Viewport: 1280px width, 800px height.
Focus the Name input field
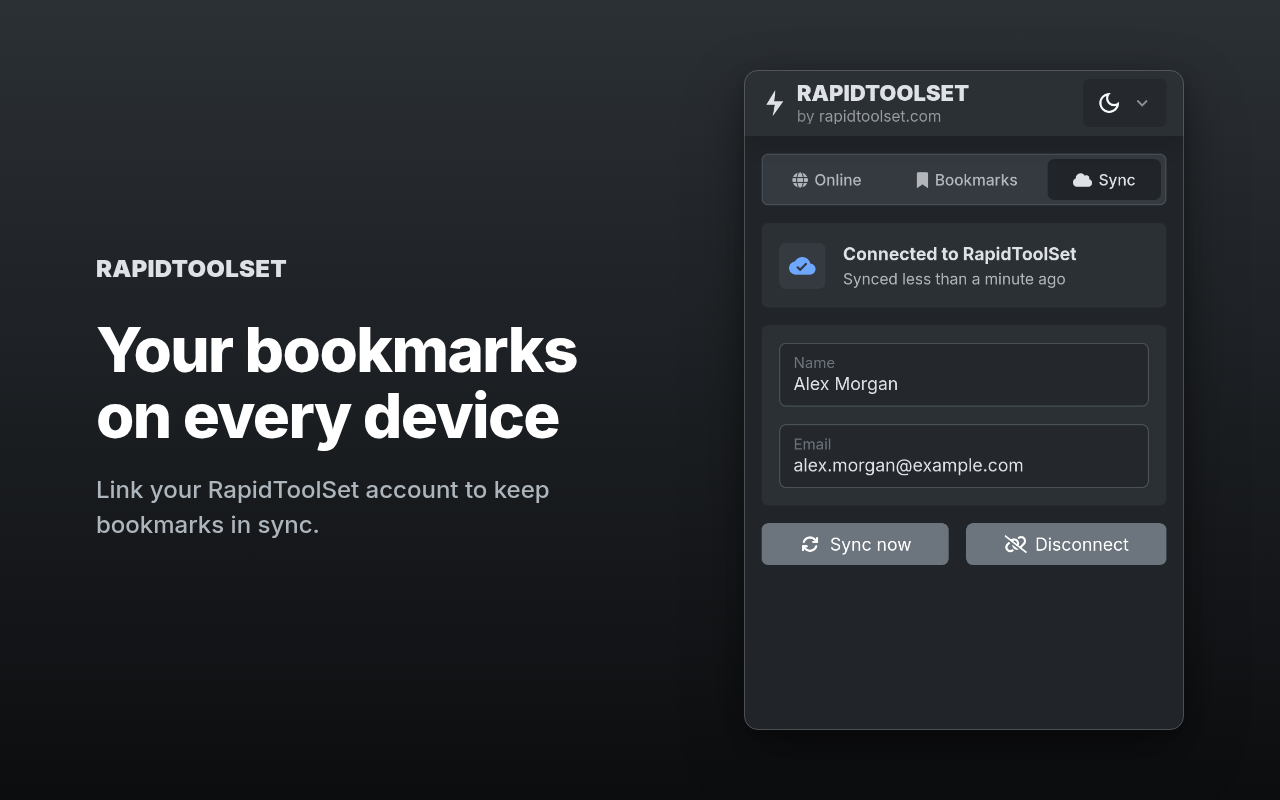tap(964, 375)
